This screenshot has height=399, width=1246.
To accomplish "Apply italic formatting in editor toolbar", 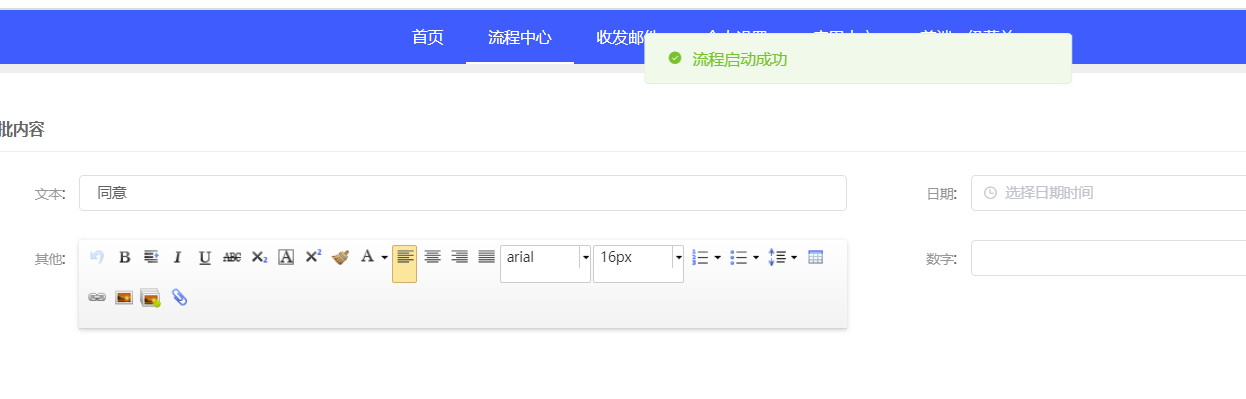I will tap(178, 257).
